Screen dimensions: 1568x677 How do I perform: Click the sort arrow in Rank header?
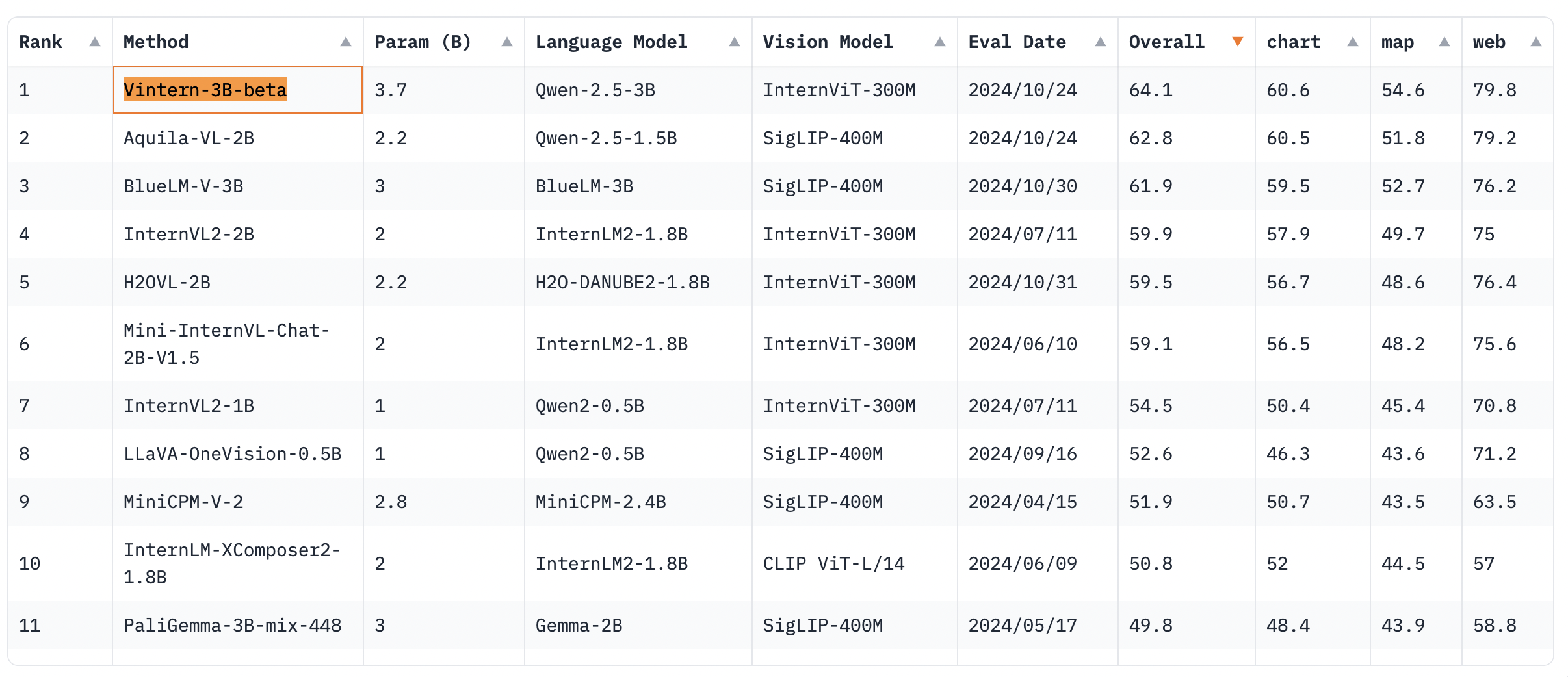[x=95, y=42]
